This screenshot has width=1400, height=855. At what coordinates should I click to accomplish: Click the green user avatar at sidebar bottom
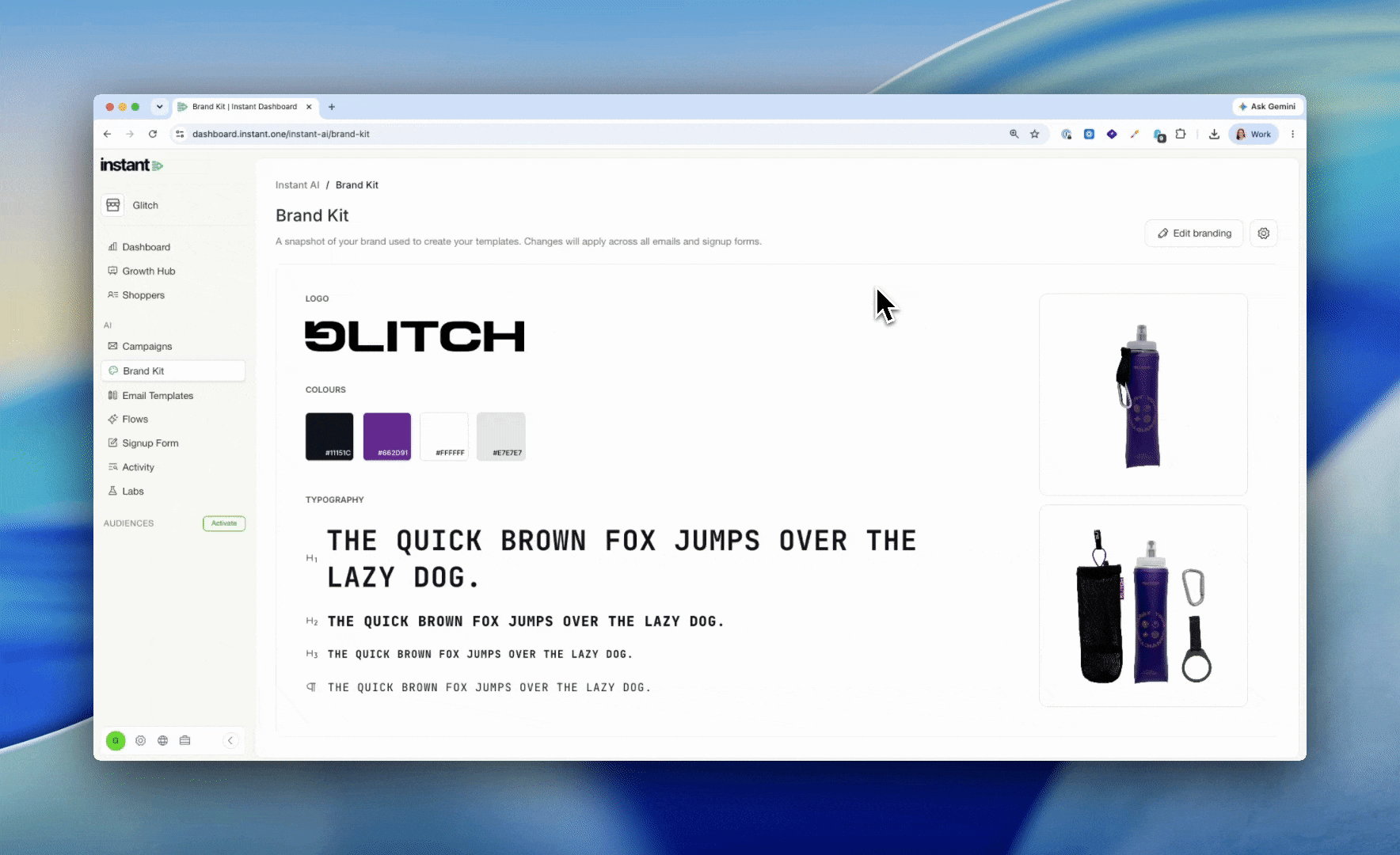pos(116,741)
